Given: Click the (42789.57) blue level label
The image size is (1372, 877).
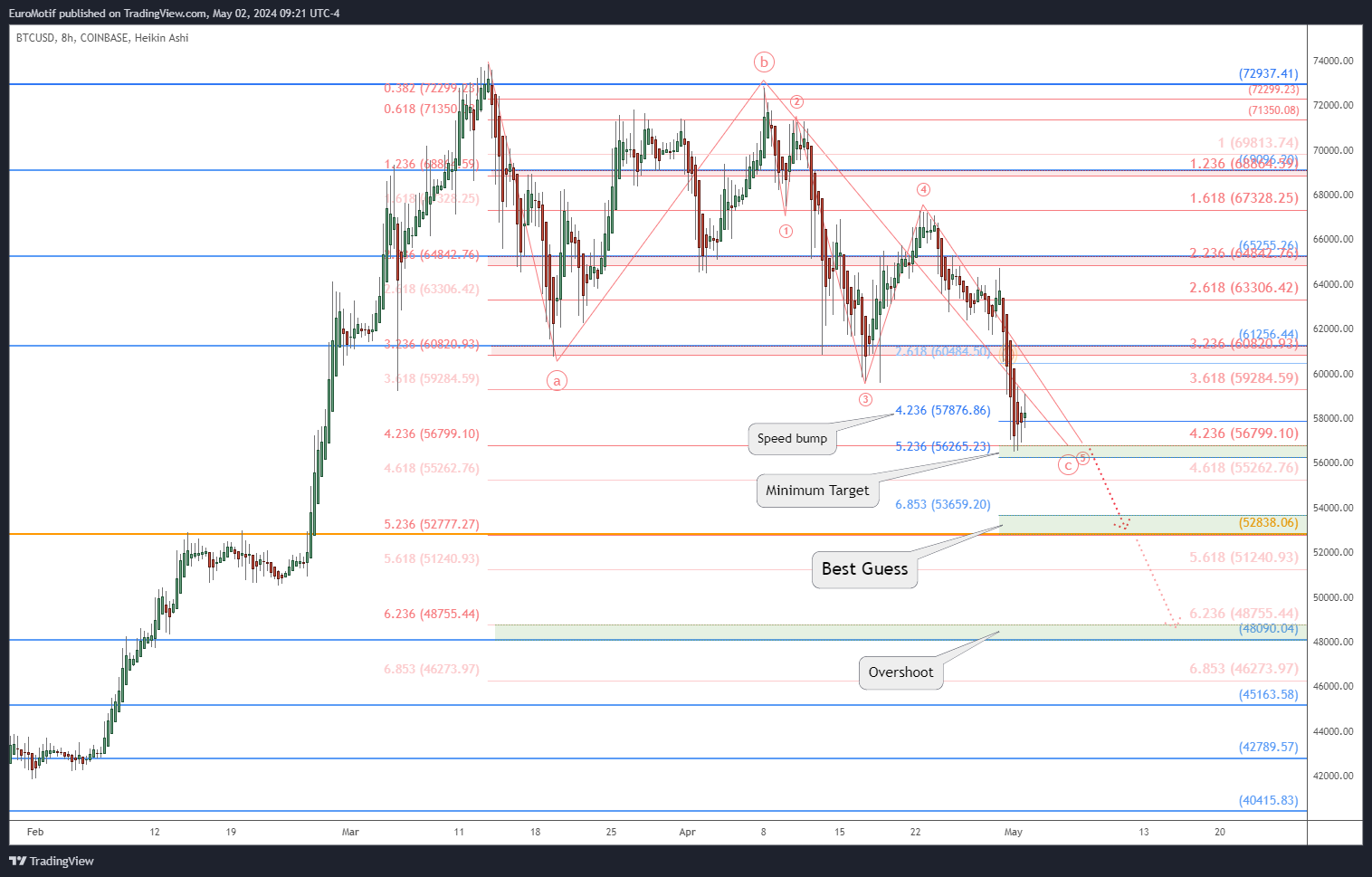Looking at the screenshot, I should pyautogui.click(x=1268, y=747).
